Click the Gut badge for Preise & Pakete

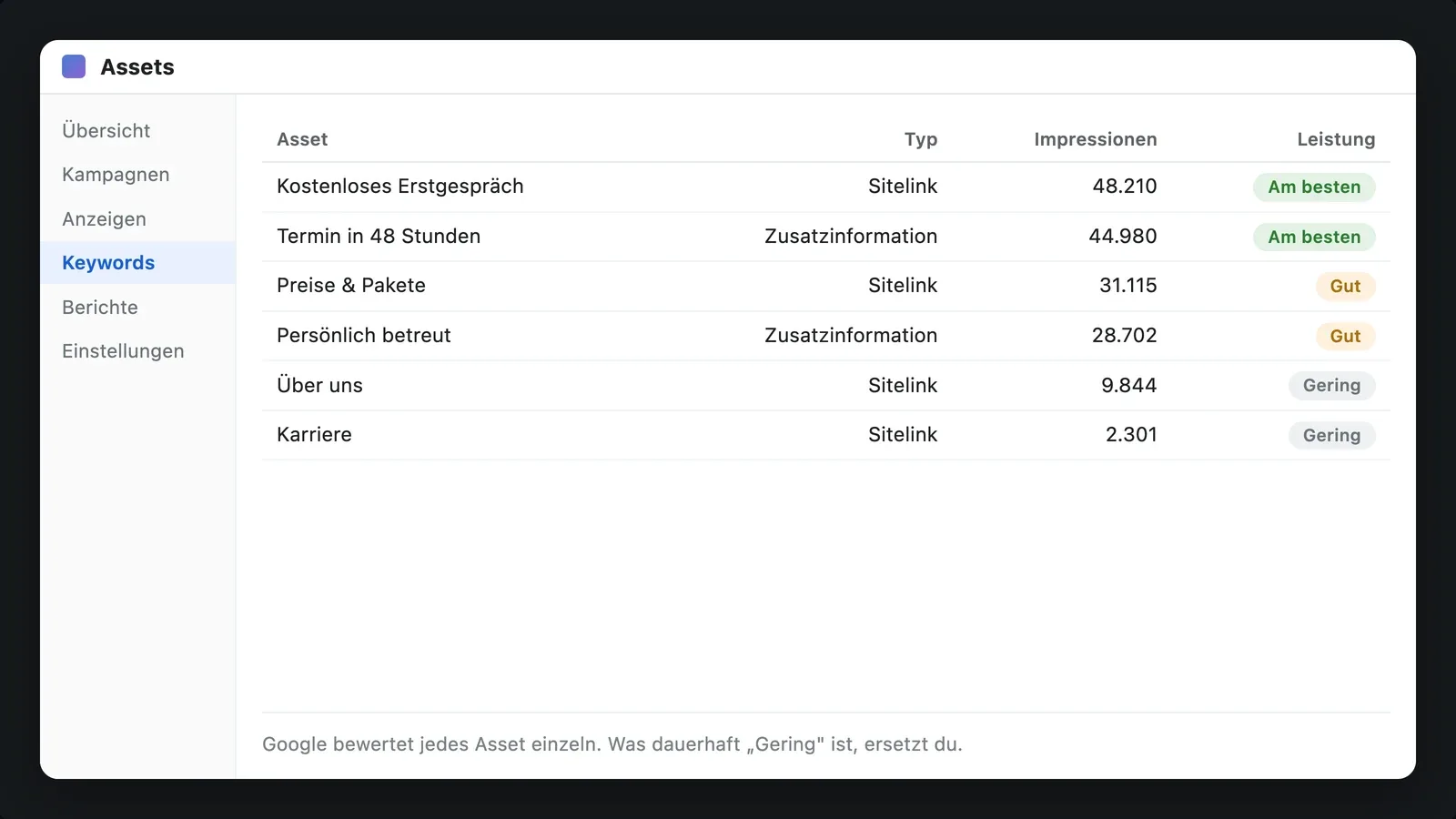[1345, 286]
